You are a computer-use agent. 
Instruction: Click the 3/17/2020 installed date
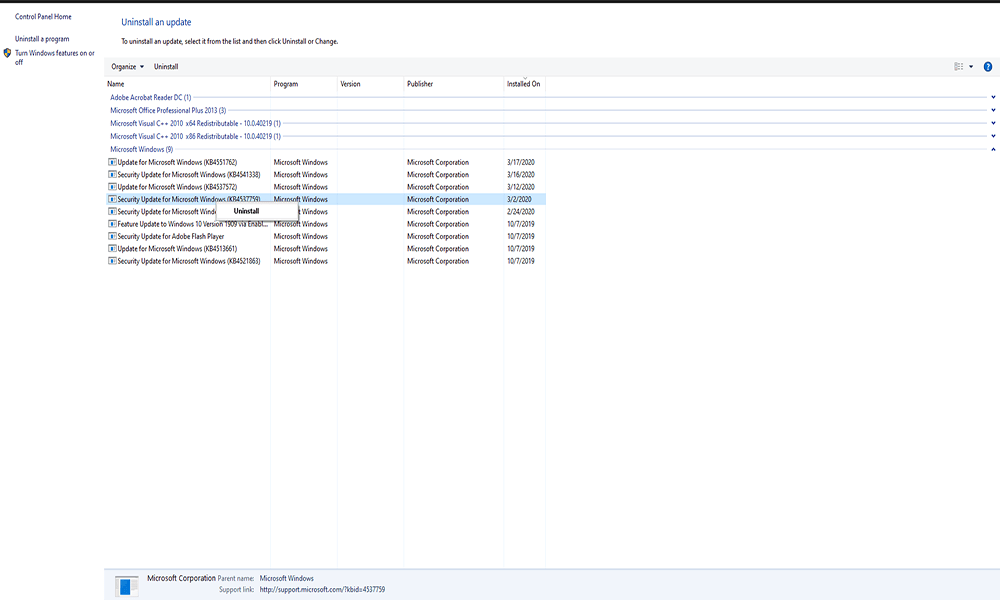pos(520,162)
